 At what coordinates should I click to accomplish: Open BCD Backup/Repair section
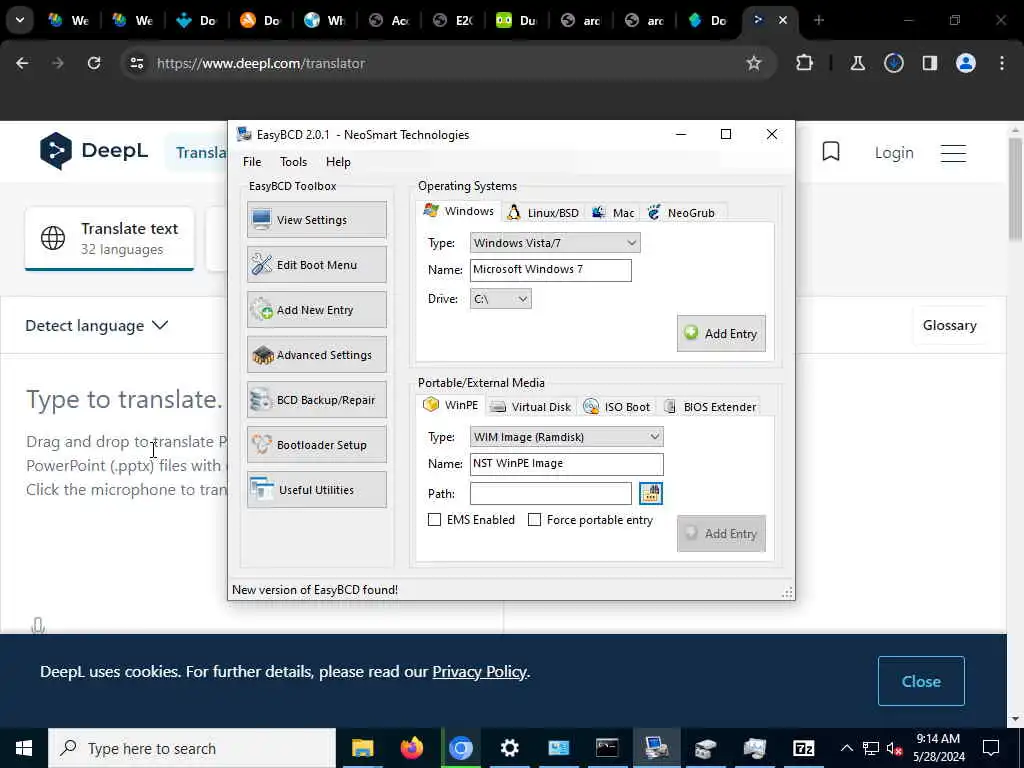click(x=317, y=400)
